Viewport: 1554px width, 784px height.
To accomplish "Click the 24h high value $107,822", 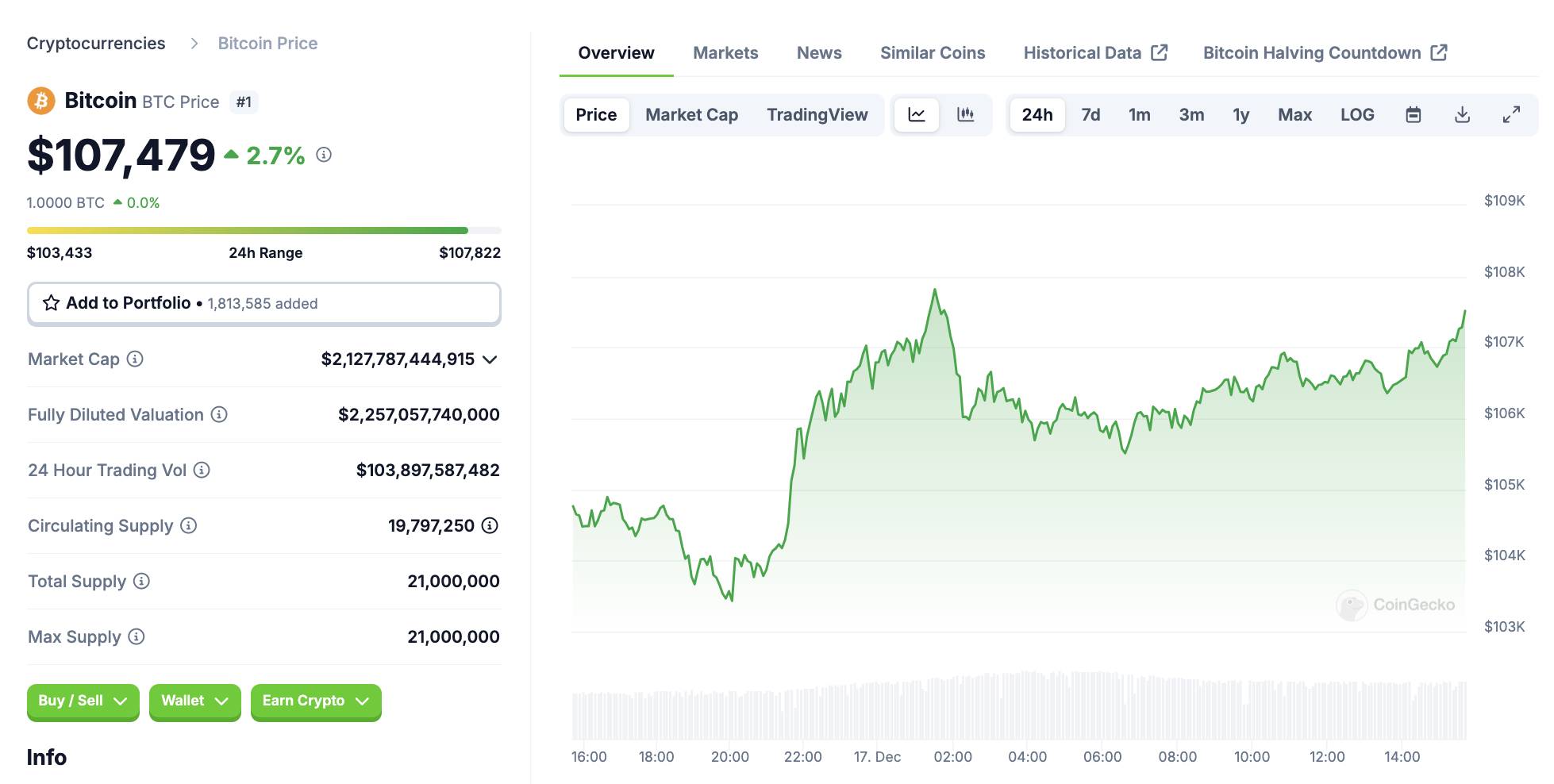I will (x=470, y=253).
